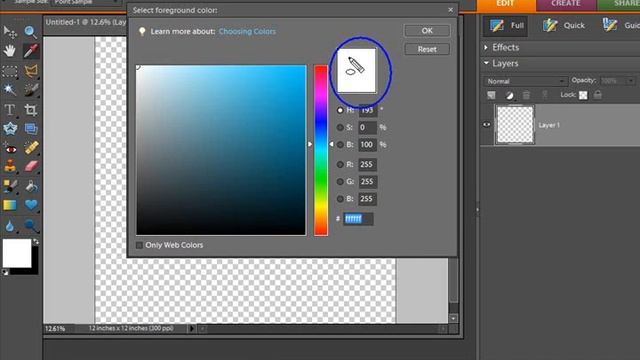
Task: Enable the Only Web Colors checkbox
Action: pos(139,245)
